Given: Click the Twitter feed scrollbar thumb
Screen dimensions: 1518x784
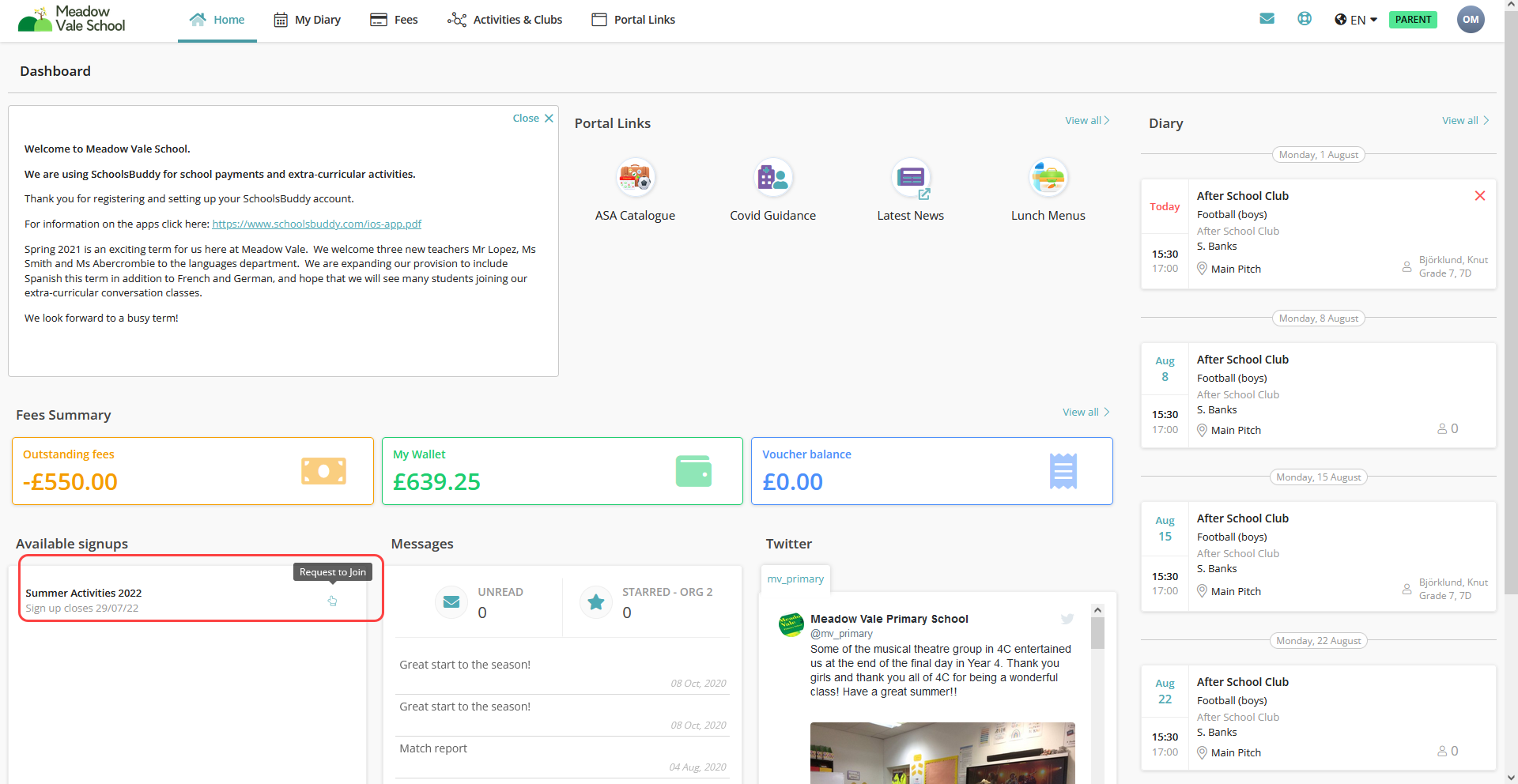Looking at the screenshot, I should (x=1097, y=633).
